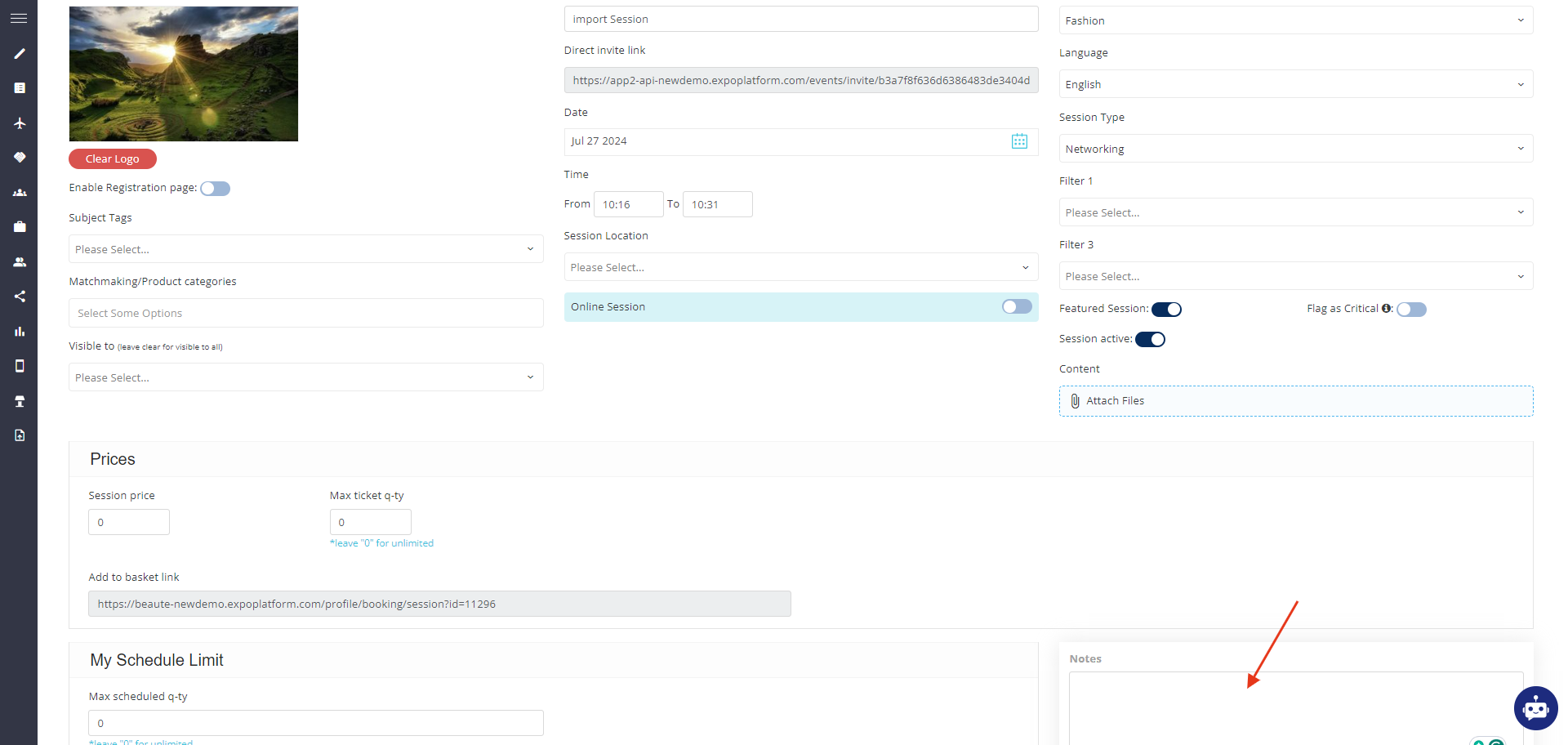Click the two-person users sidebar icon
The image size is (1568, 745).
point(20,262)
